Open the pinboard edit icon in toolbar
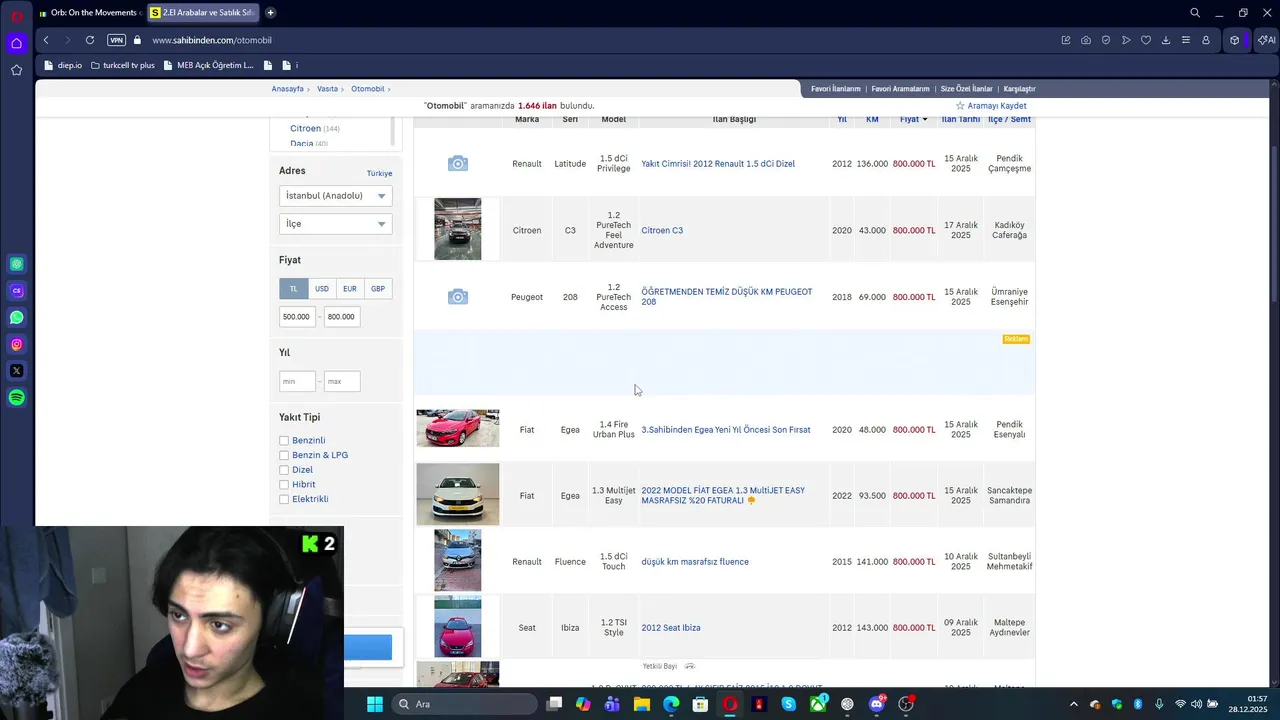Screen dimensions: 1280x720 point(1066,40)
